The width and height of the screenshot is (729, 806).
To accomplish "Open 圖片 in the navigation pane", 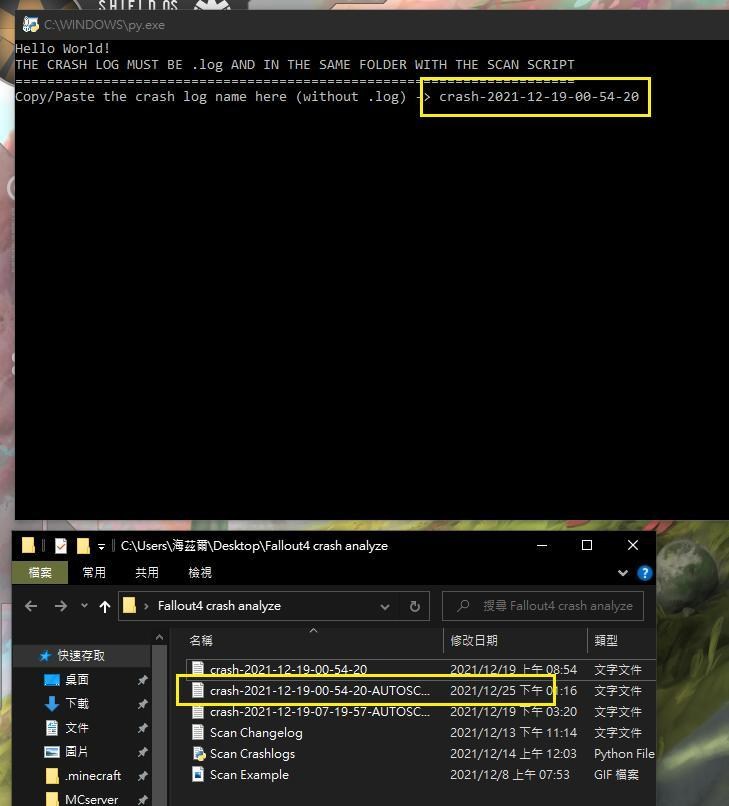I will click(77, 752).
